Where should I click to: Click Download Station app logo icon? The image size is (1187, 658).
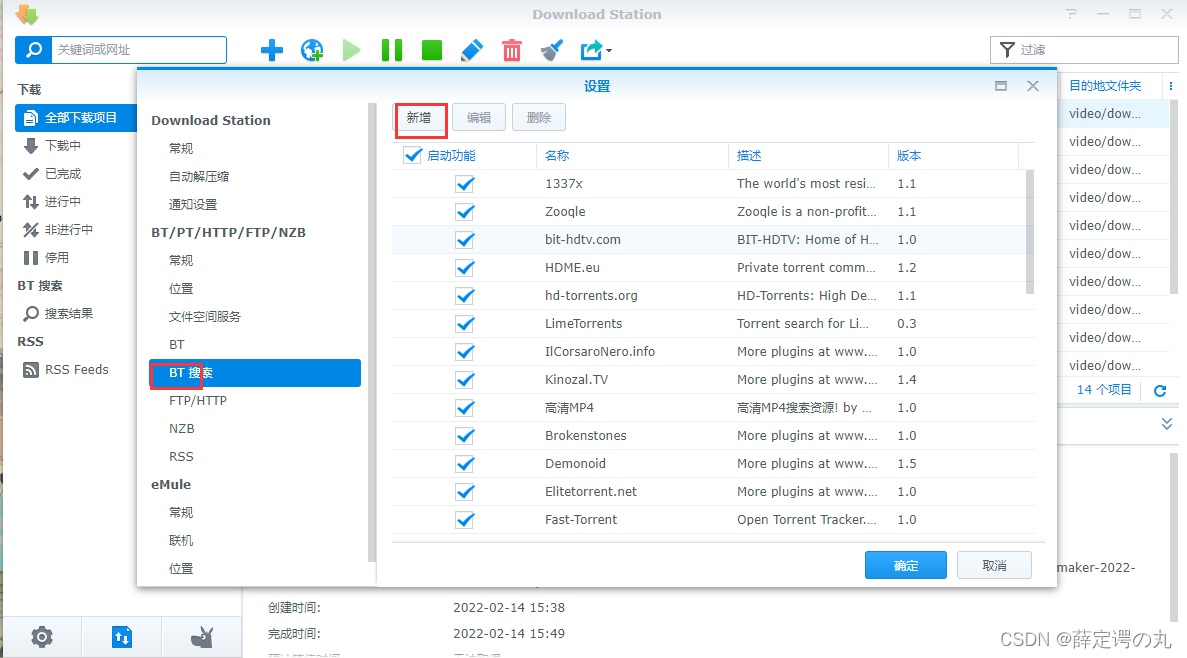click(27, 14)
